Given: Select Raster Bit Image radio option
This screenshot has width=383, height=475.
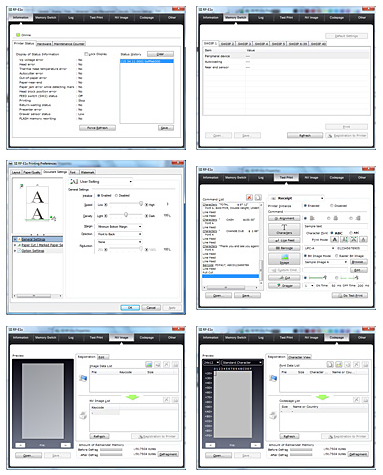Looking at the screenshot, I should coord(336,256).
